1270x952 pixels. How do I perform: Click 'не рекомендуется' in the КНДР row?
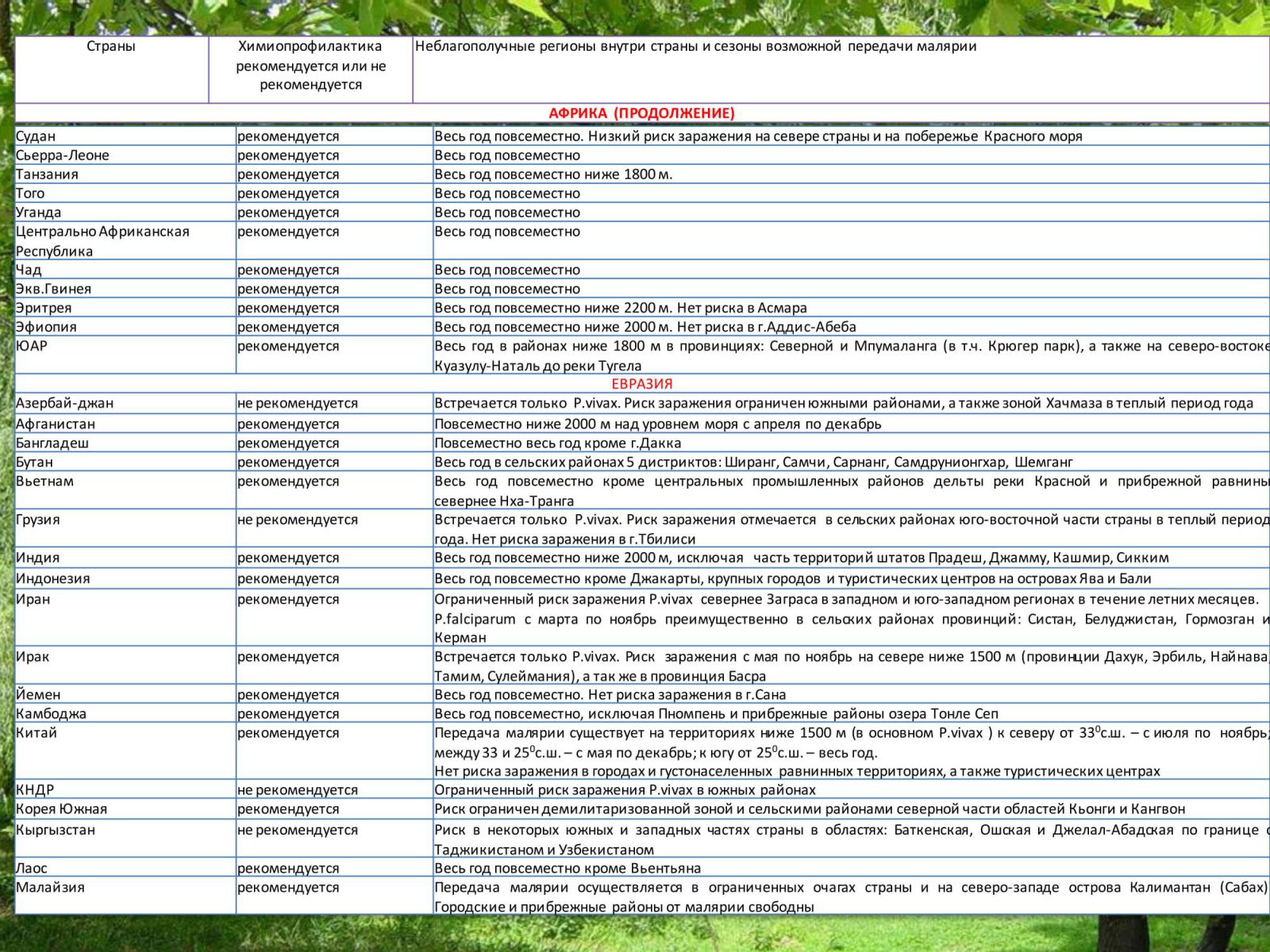coord(298,790)
